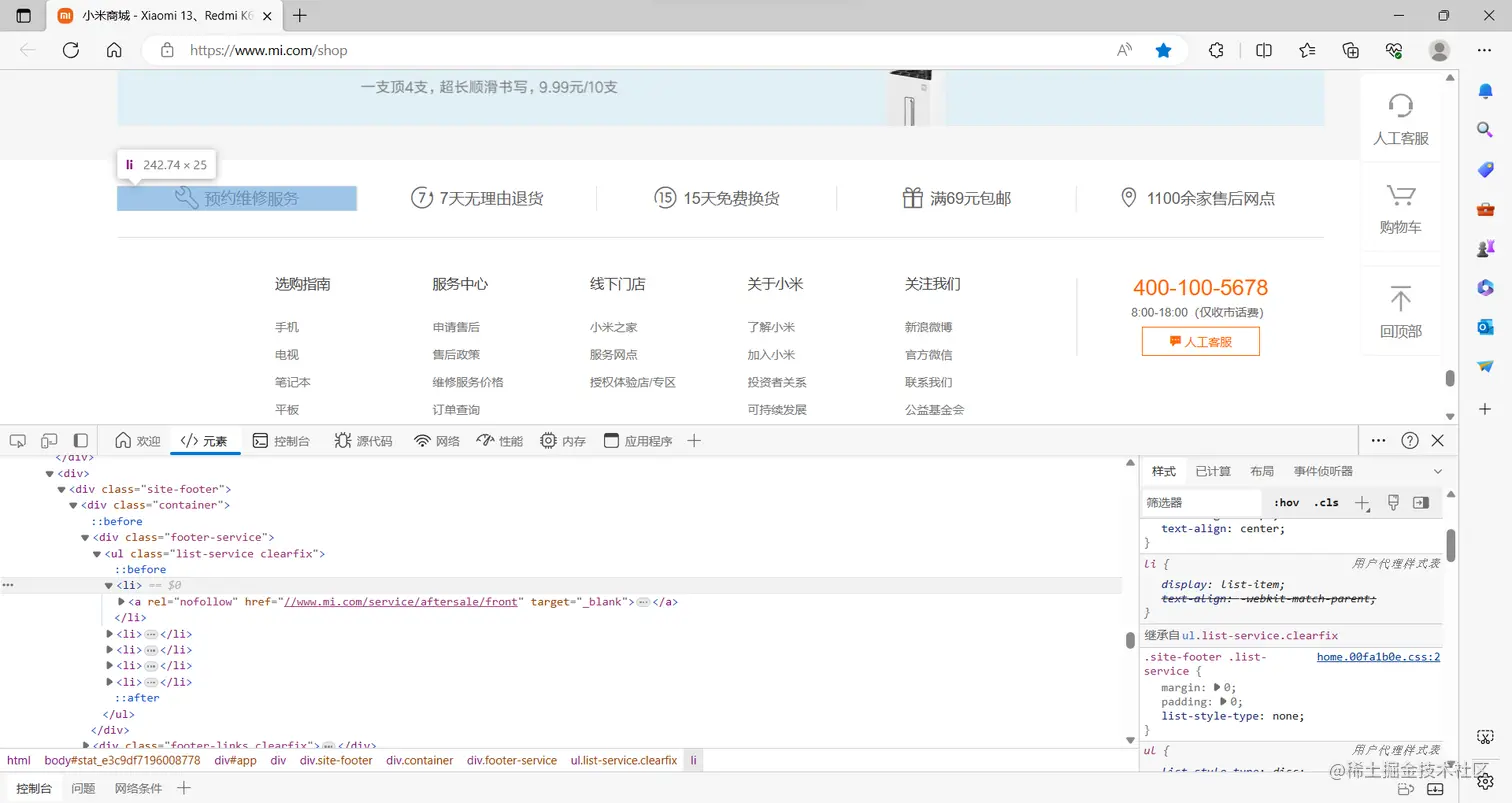Viewport: 1512px width, 803px height.
Task: Close the DevTools panel
Action: click(x=1438, y=441)
